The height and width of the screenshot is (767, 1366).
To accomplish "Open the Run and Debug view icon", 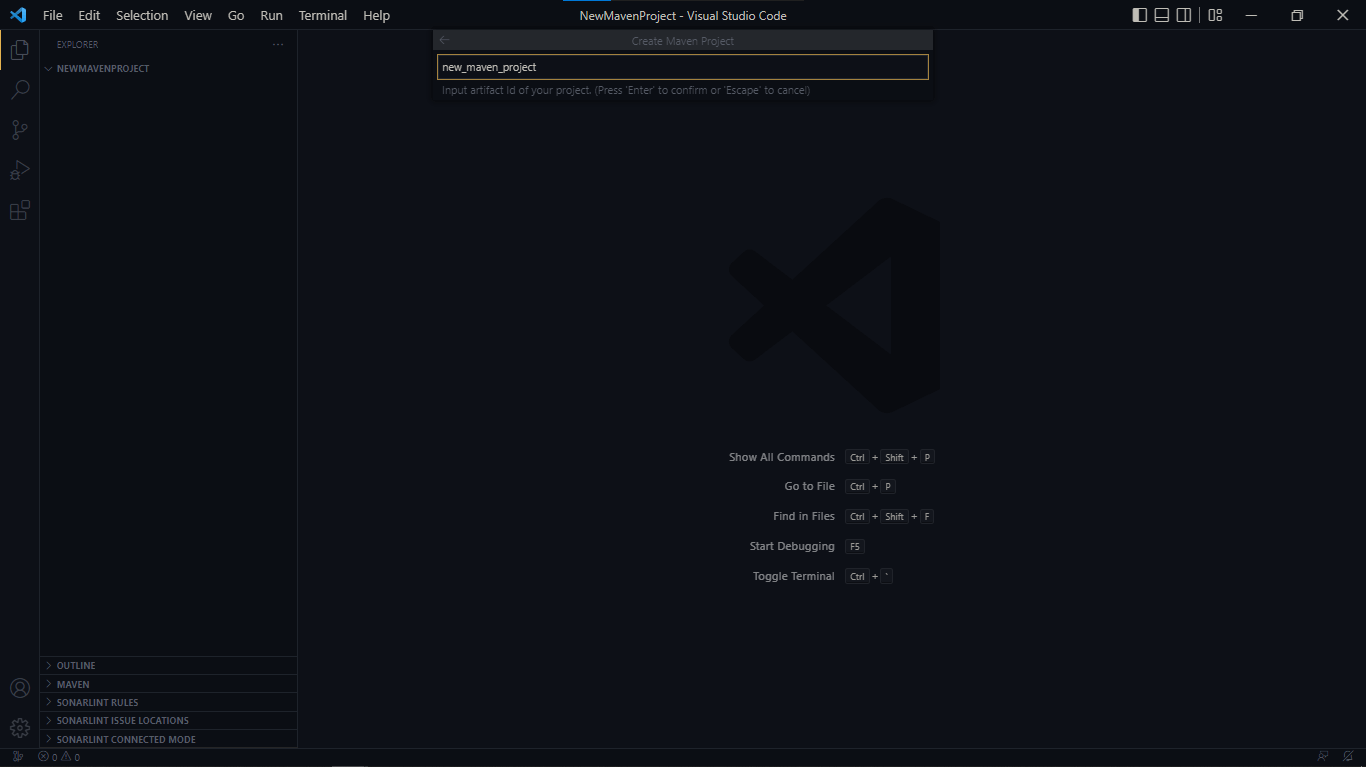I will 20,170.
